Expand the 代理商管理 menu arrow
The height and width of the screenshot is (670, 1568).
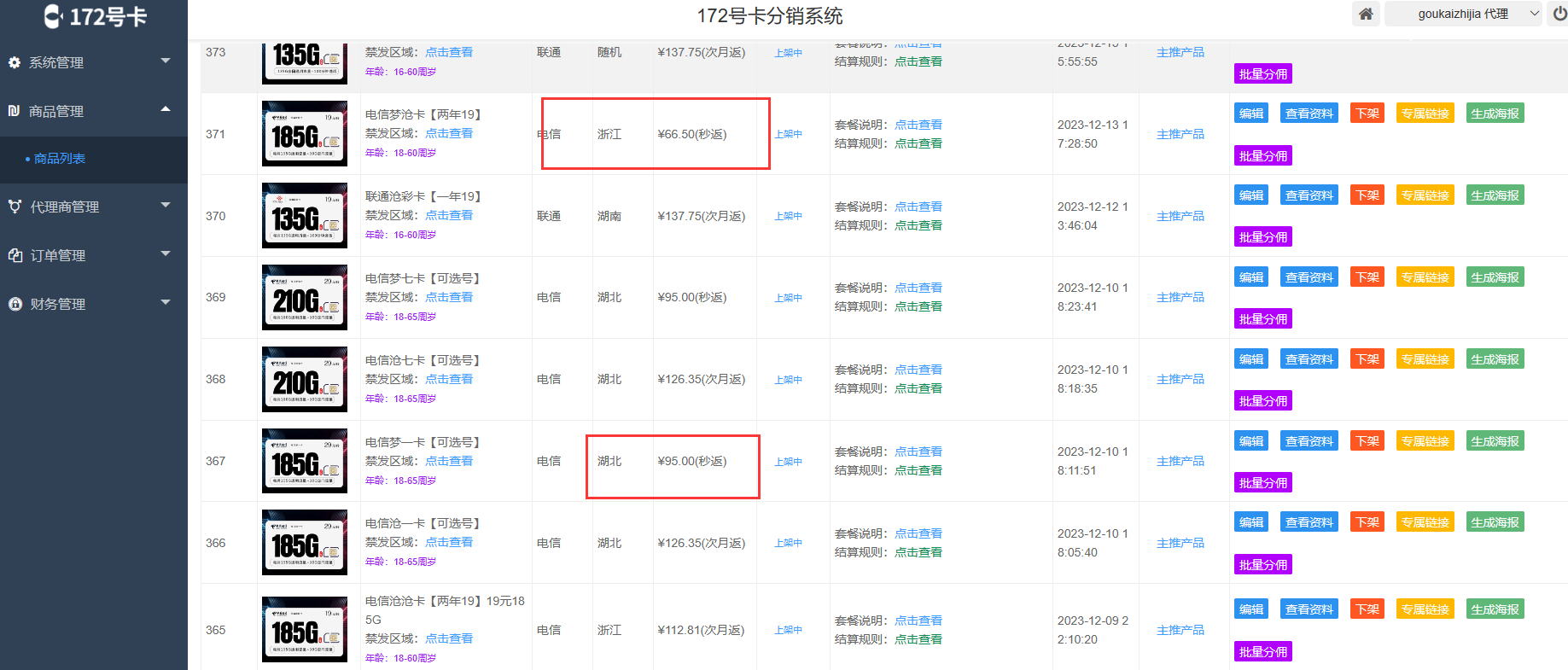[166, 205]
